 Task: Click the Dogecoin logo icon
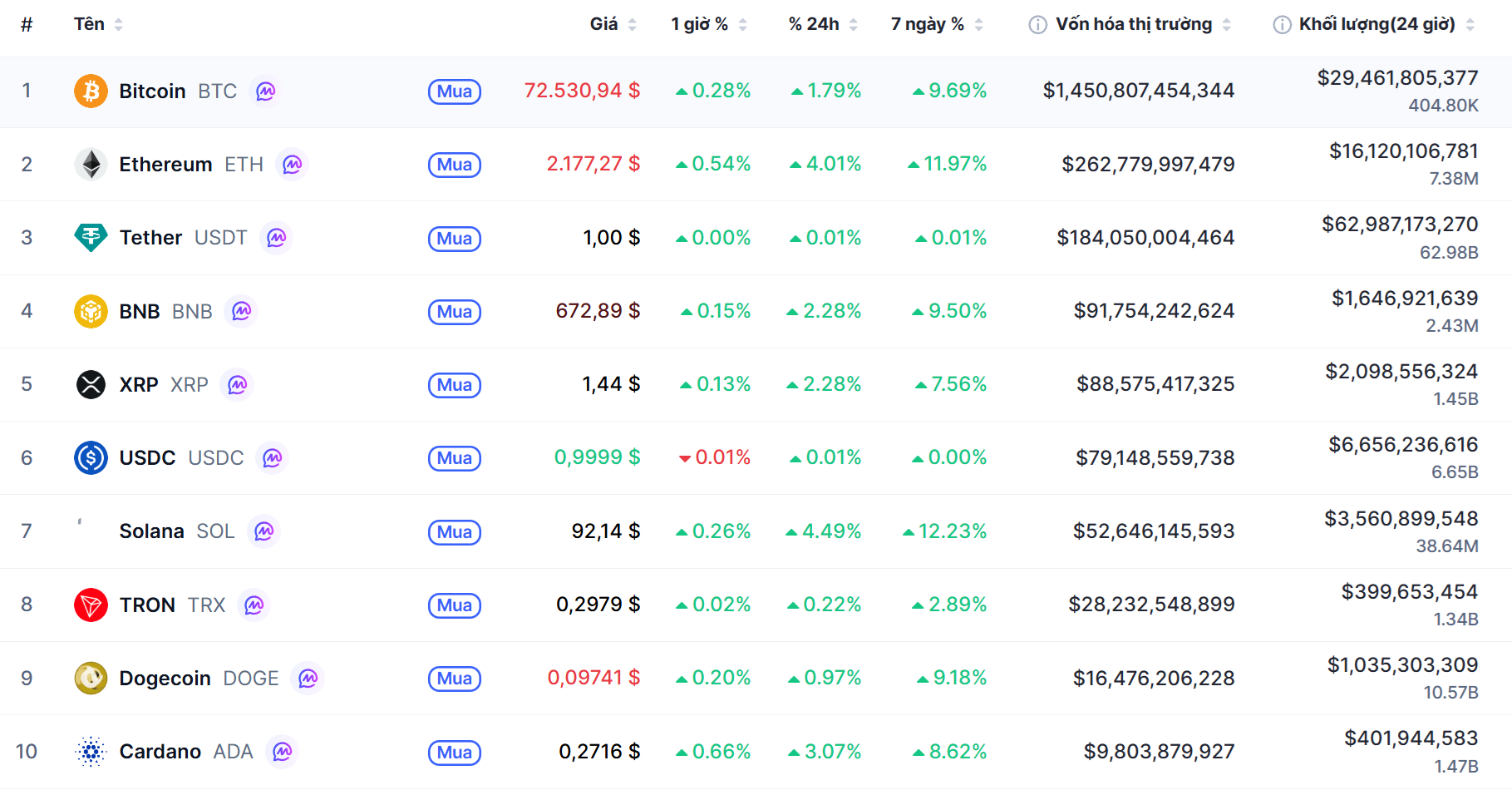click(91, 678)
